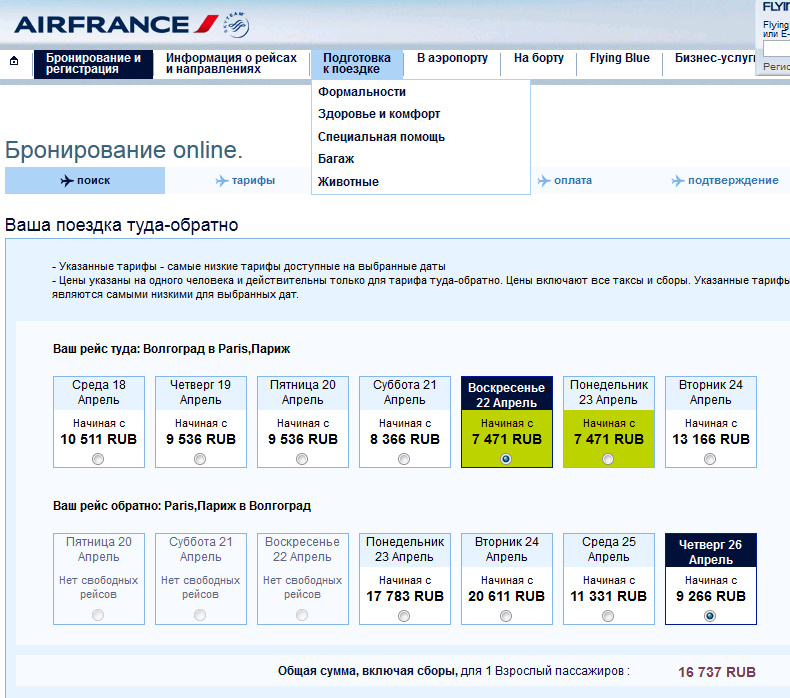
Task: Click the airplane icon beside подтверждение
Action: tap(678, 180)
